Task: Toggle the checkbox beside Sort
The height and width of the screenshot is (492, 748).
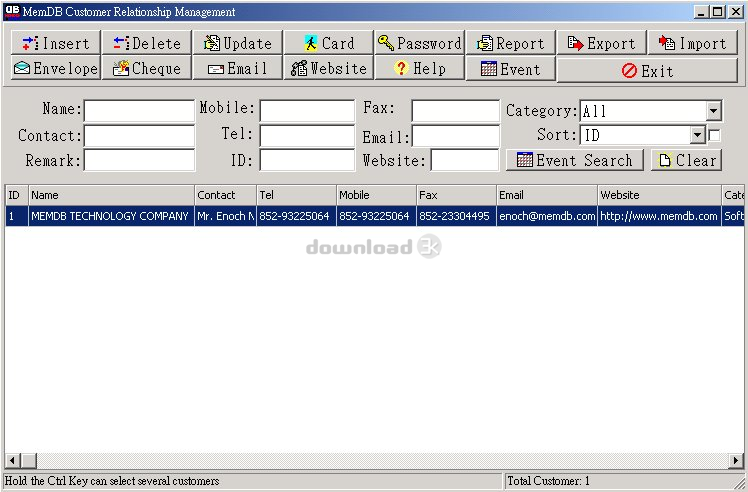Action: click(x=714, y=135)
